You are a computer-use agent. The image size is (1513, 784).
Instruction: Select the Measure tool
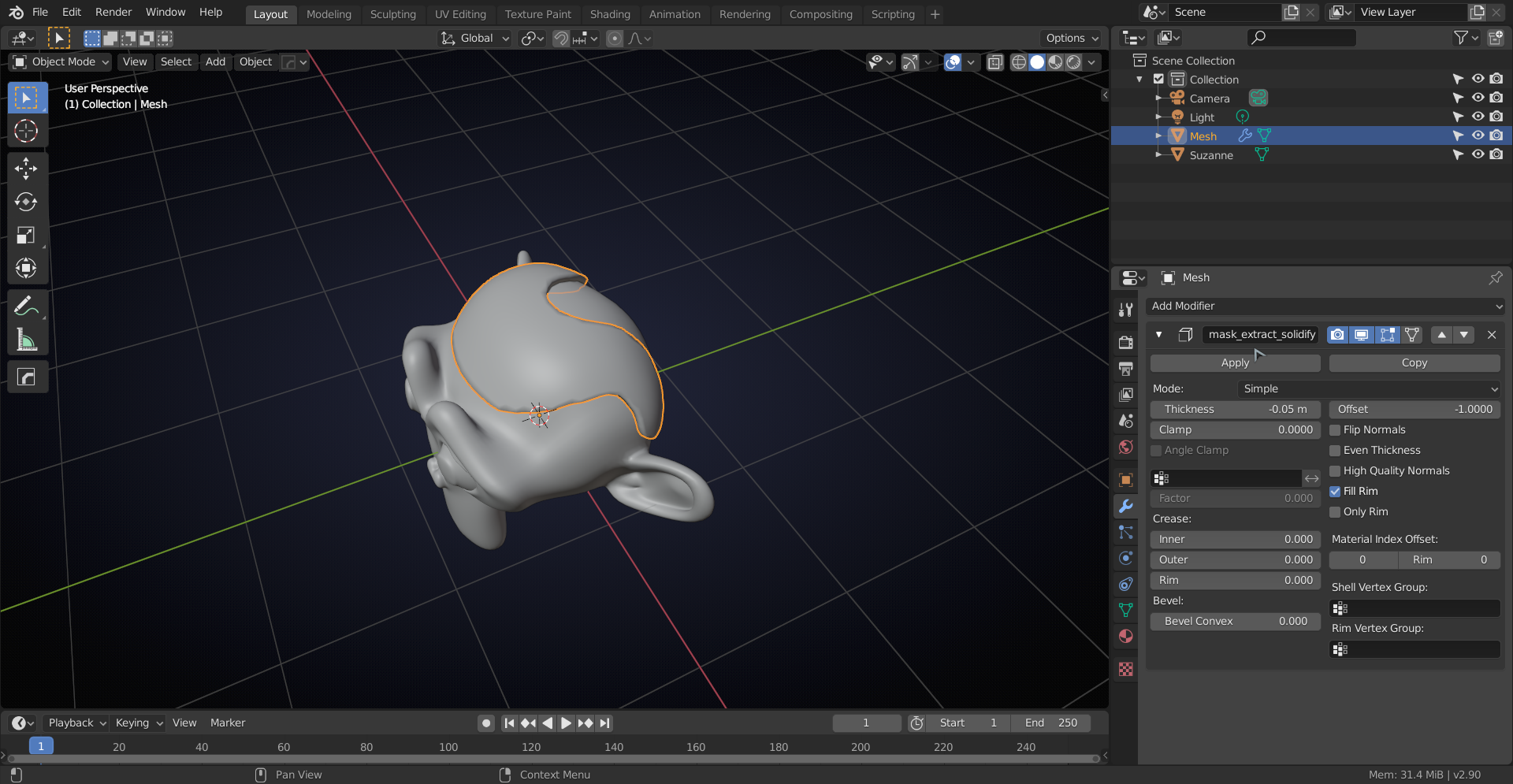point(26,340)
